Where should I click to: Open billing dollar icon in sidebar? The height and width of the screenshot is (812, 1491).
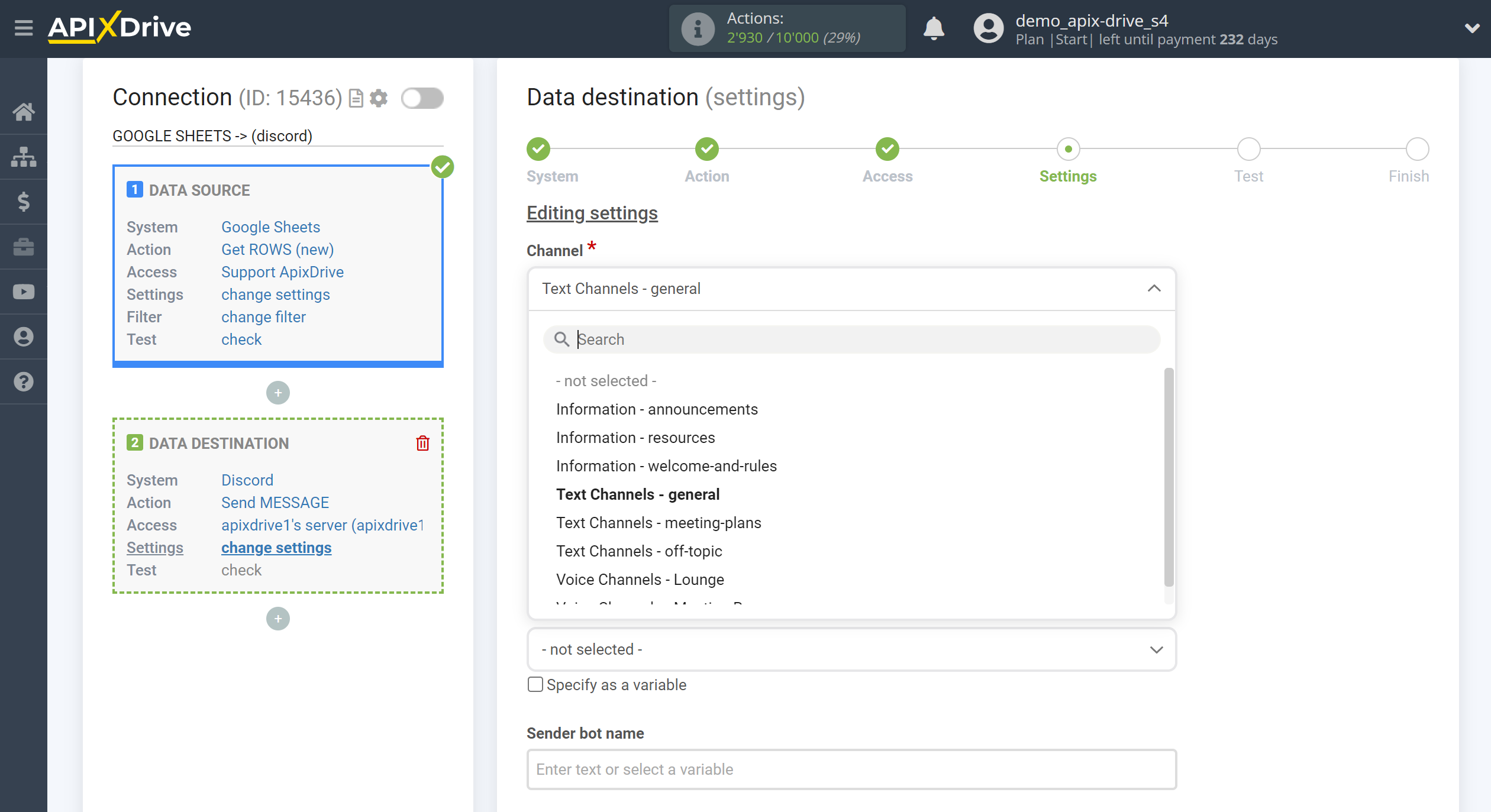tap(24, 202)
